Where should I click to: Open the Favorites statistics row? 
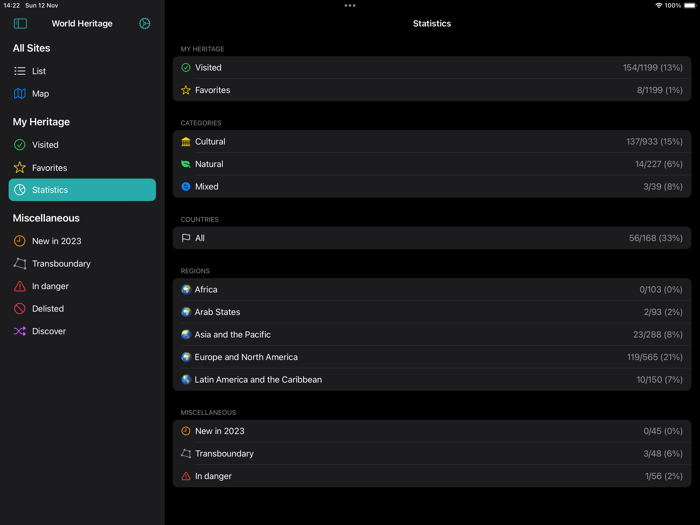point(432,90)
